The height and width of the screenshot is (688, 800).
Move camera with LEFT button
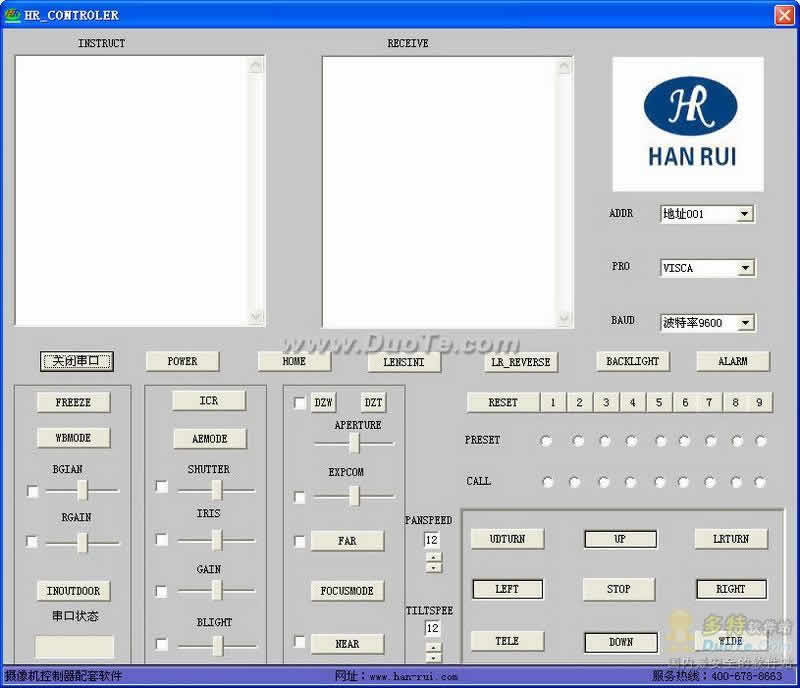pyautogui.click(x=507, y=588)
